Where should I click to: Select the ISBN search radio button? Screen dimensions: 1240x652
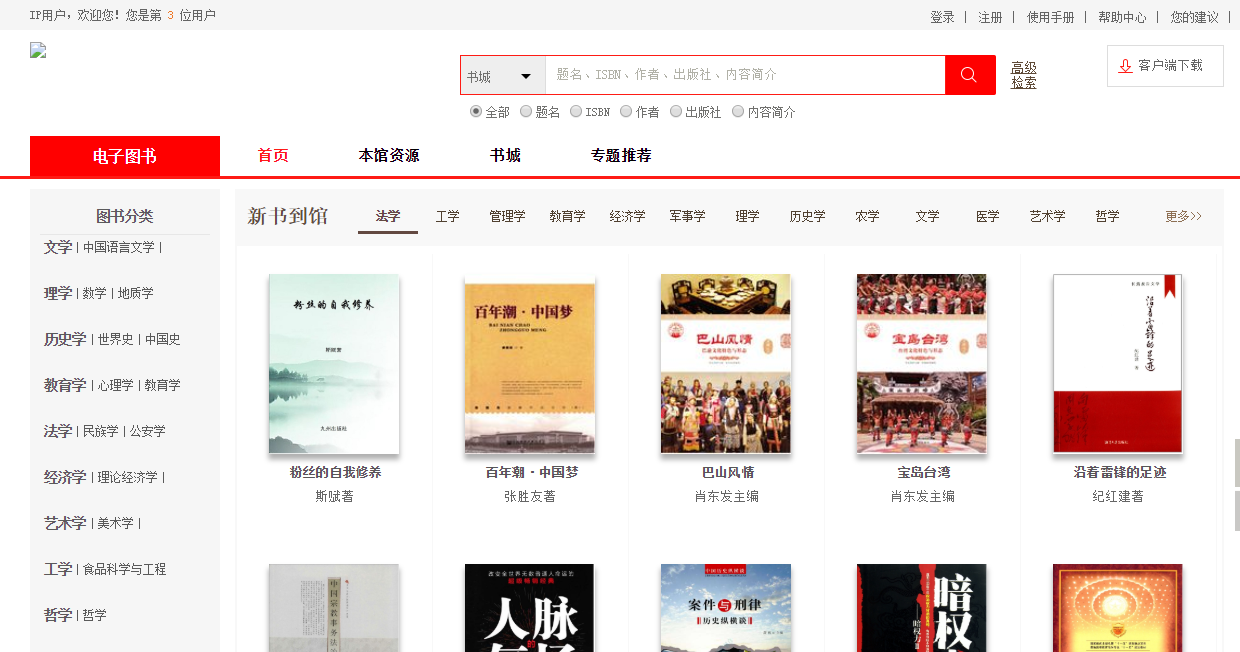(576, 112)
